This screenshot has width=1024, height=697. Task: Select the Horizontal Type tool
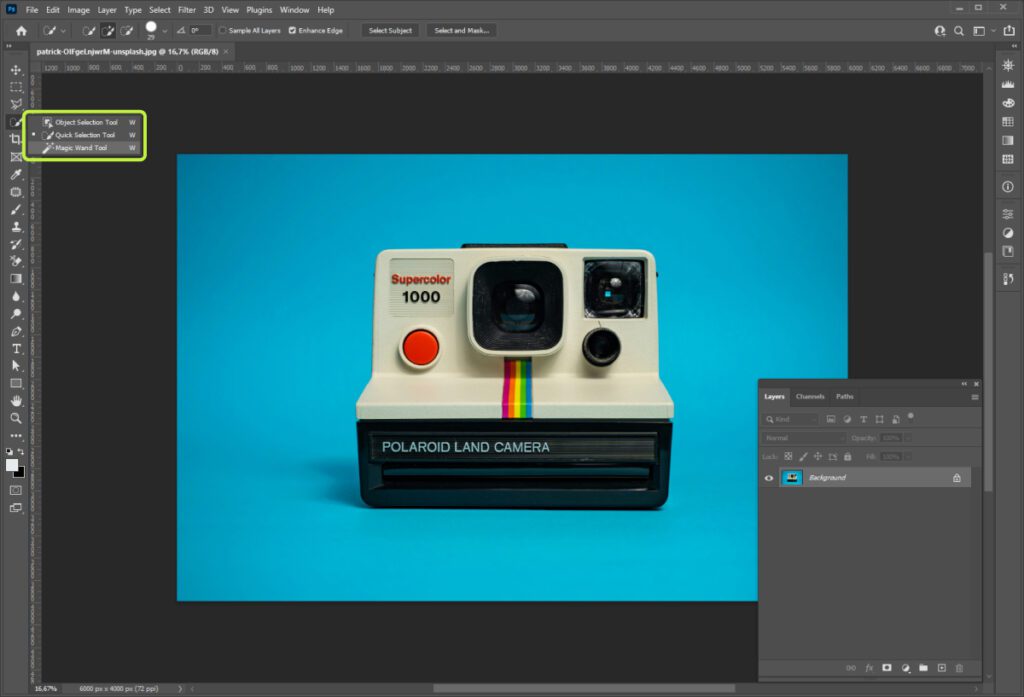16,349
